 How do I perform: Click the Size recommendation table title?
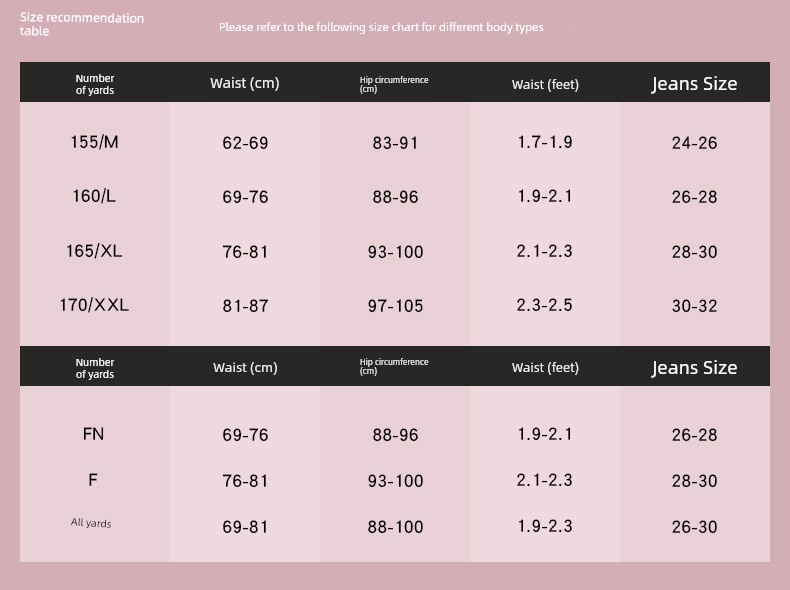[x=82, y=24]
